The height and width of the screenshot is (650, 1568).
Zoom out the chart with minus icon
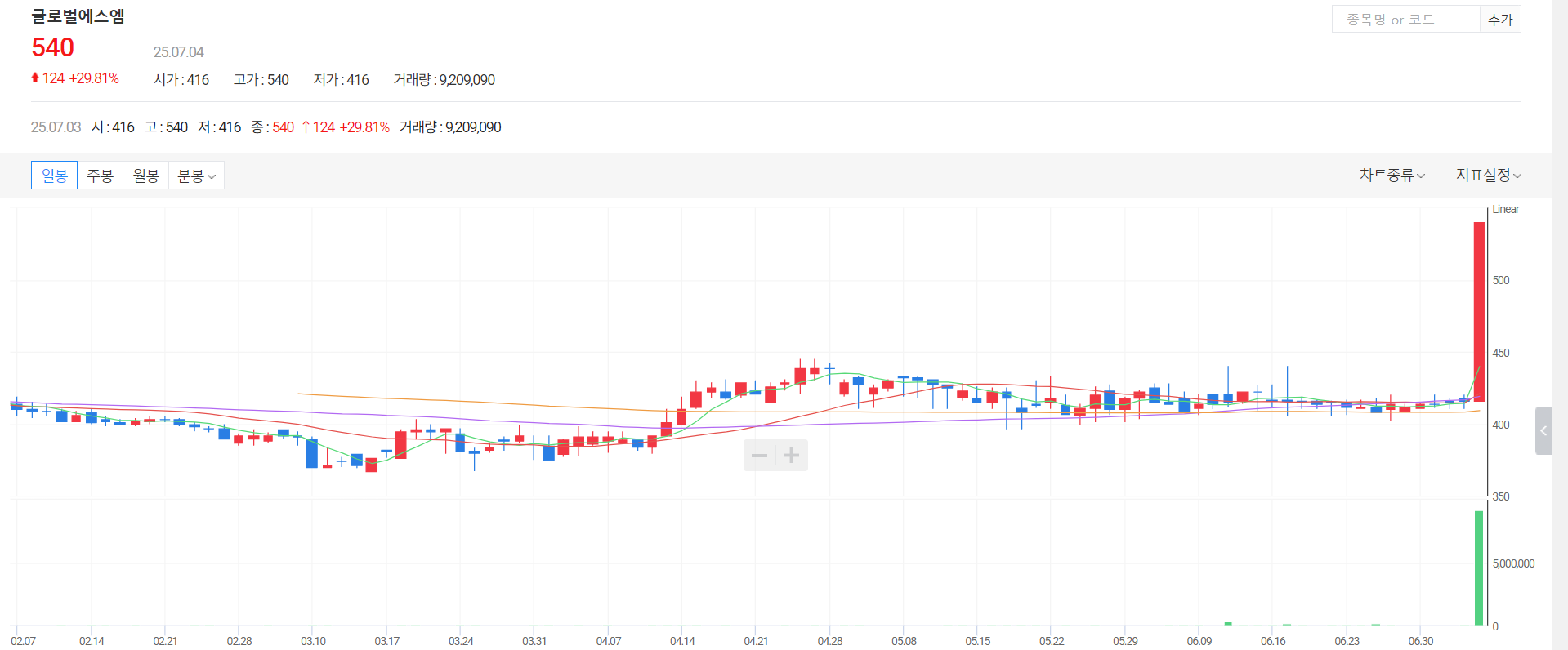tap(759, 455)
